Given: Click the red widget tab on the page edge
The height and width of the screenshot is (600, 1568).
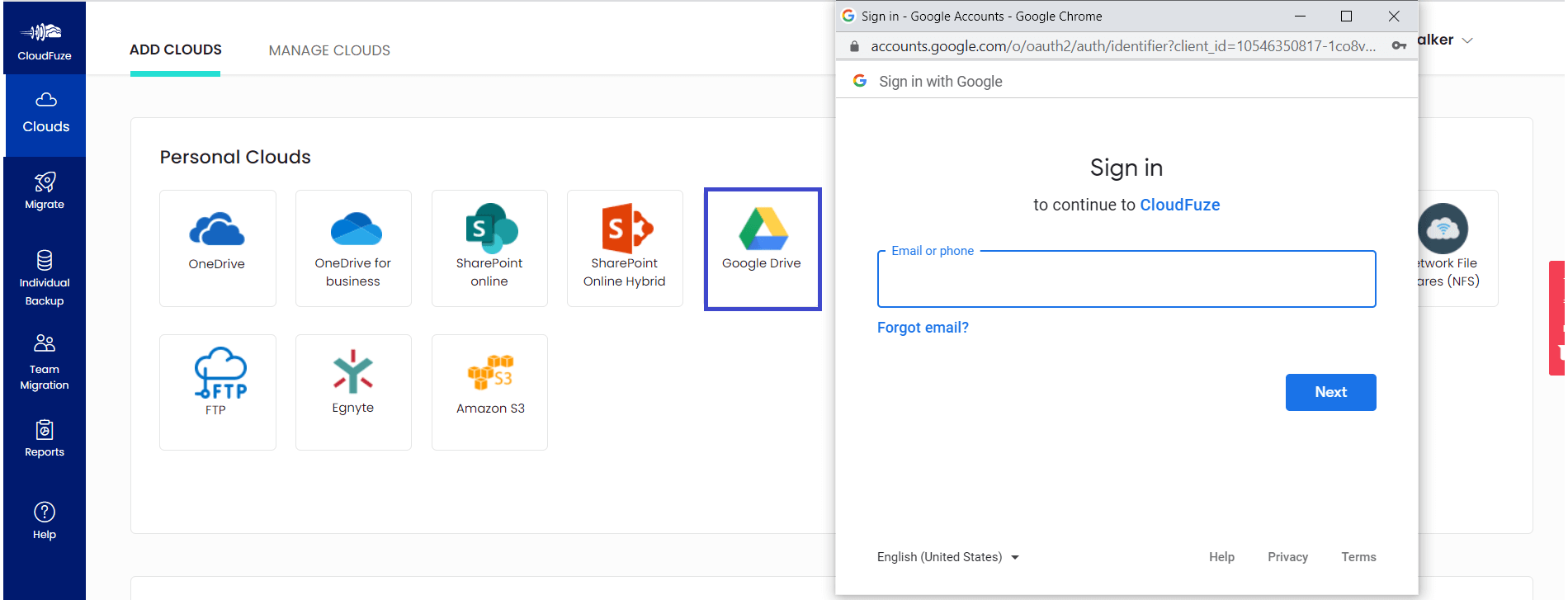Looking at the screenshot, I should 1557,319.
